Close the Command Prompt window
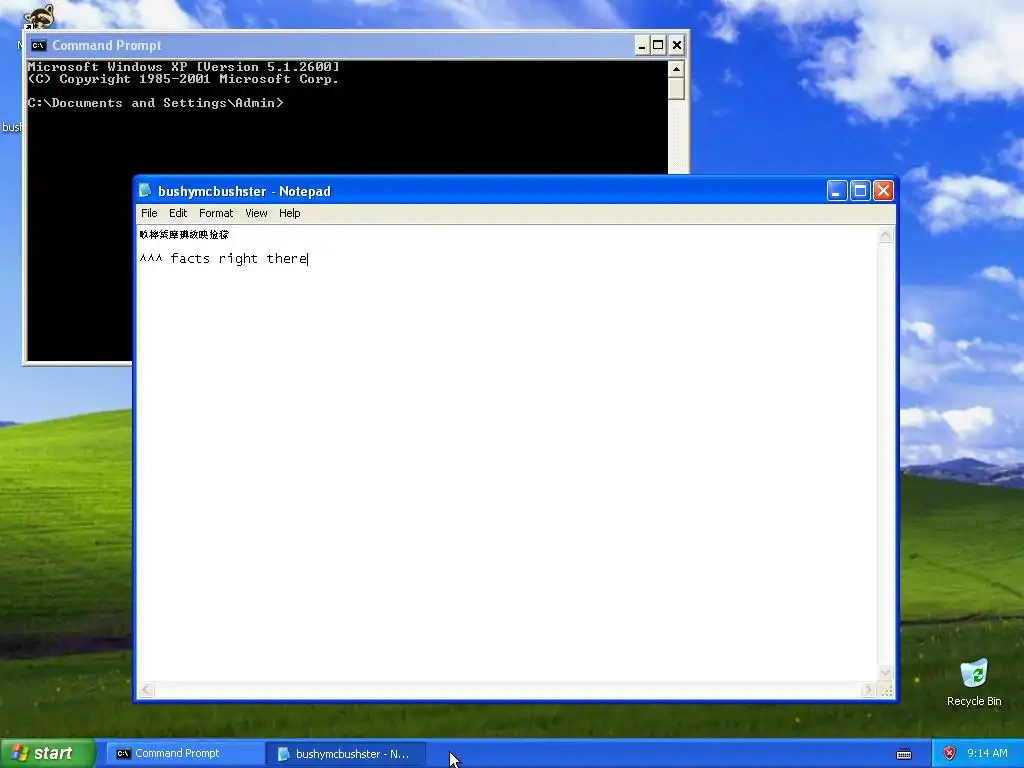Viewport: 1024px width, 768px height. [x=677, y=45]
